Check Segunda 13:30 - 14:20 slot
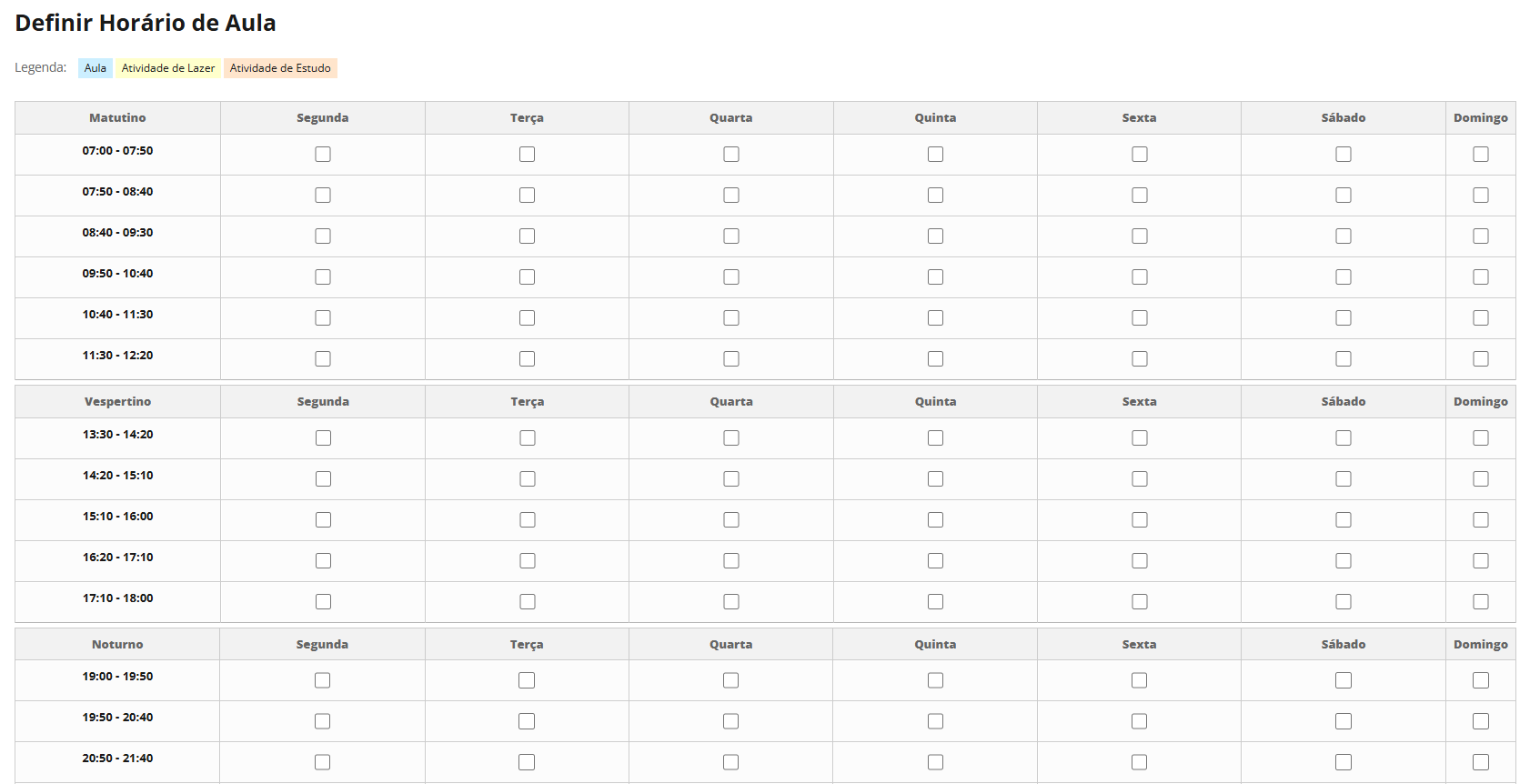 coord(323,438)
